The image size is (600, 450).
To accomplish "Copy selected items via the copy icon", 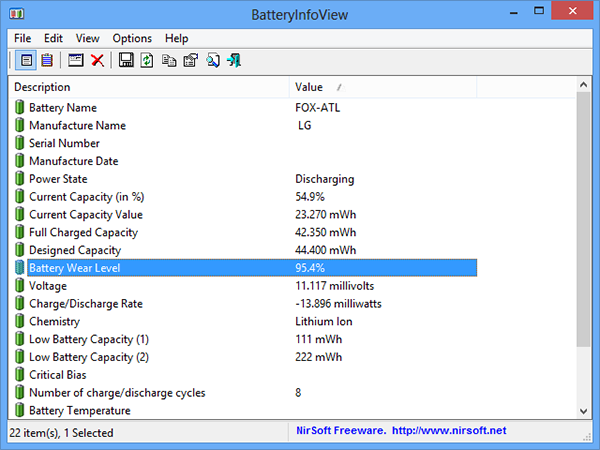I will point(169,60).
